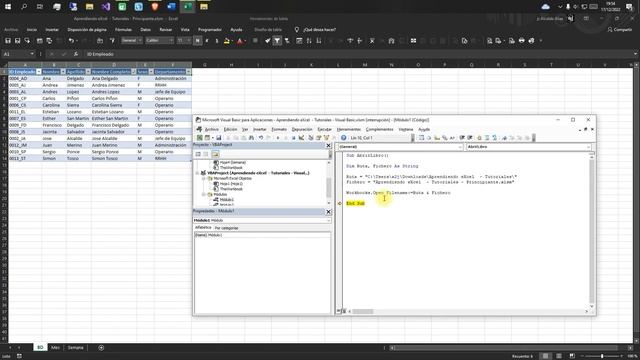This screenshot has width=640, height=360.
Task: Open the Departamento column filter dropdown
Action: coord(188,72)
